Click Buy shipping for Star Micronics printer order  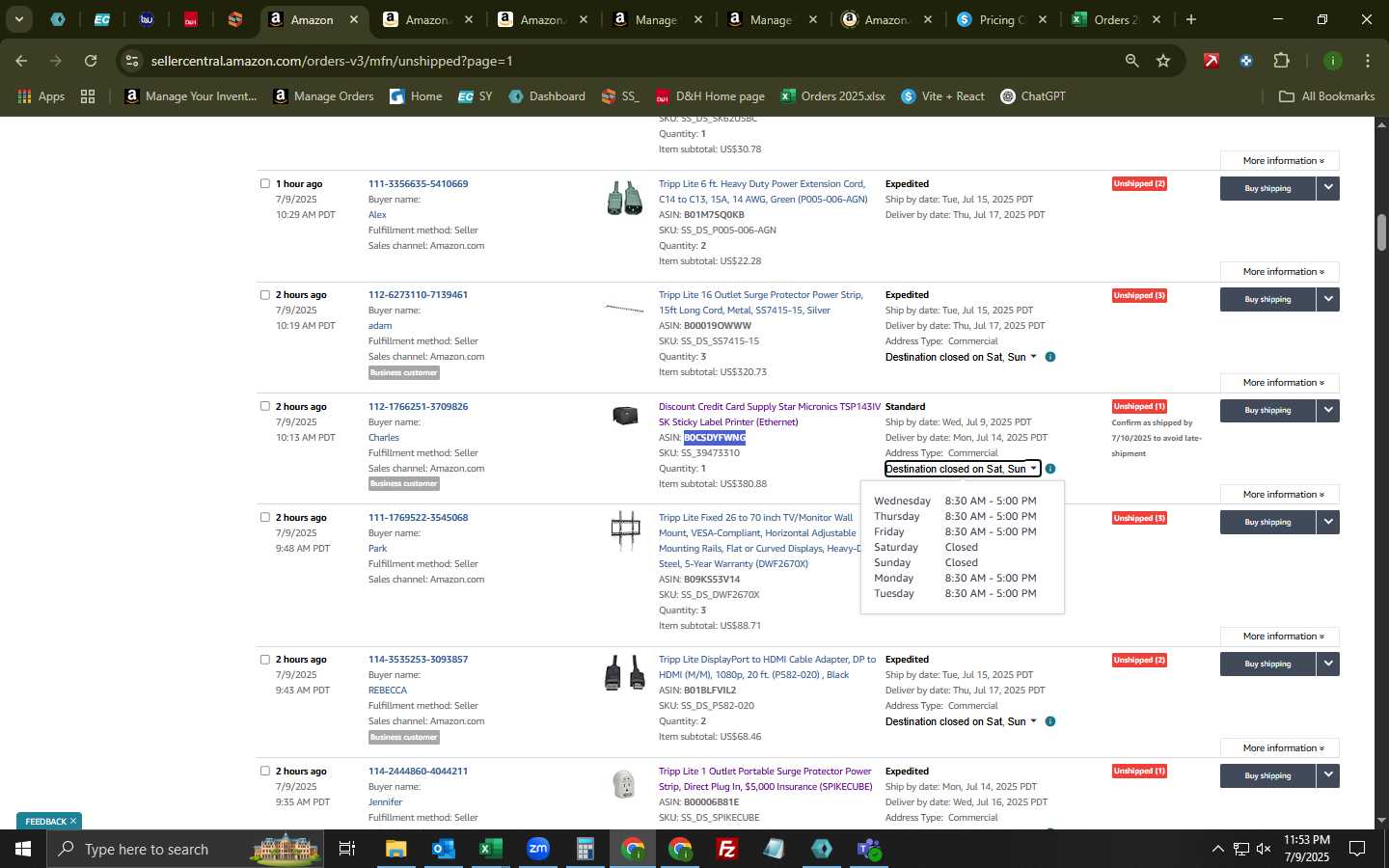point(1267,410)
